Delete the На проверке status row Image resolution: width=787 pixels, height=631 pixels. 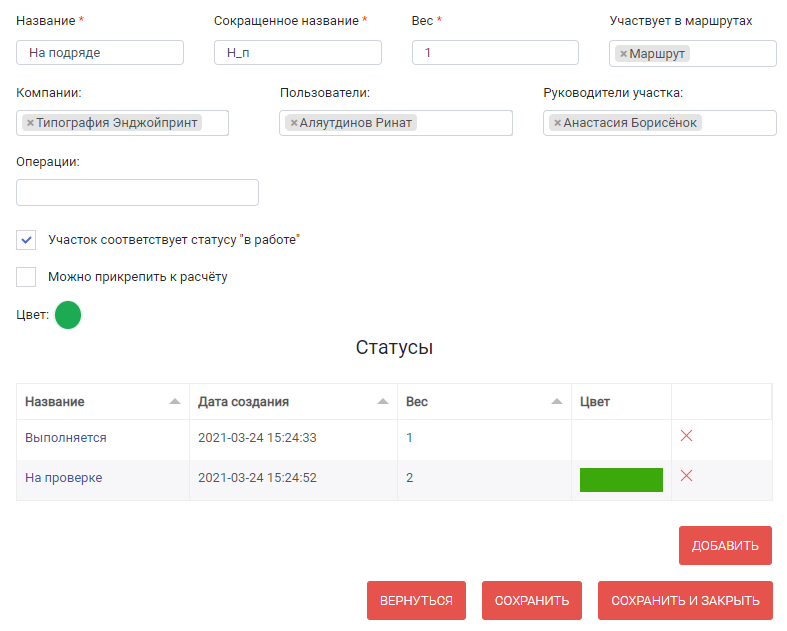(x=686, y=475)
